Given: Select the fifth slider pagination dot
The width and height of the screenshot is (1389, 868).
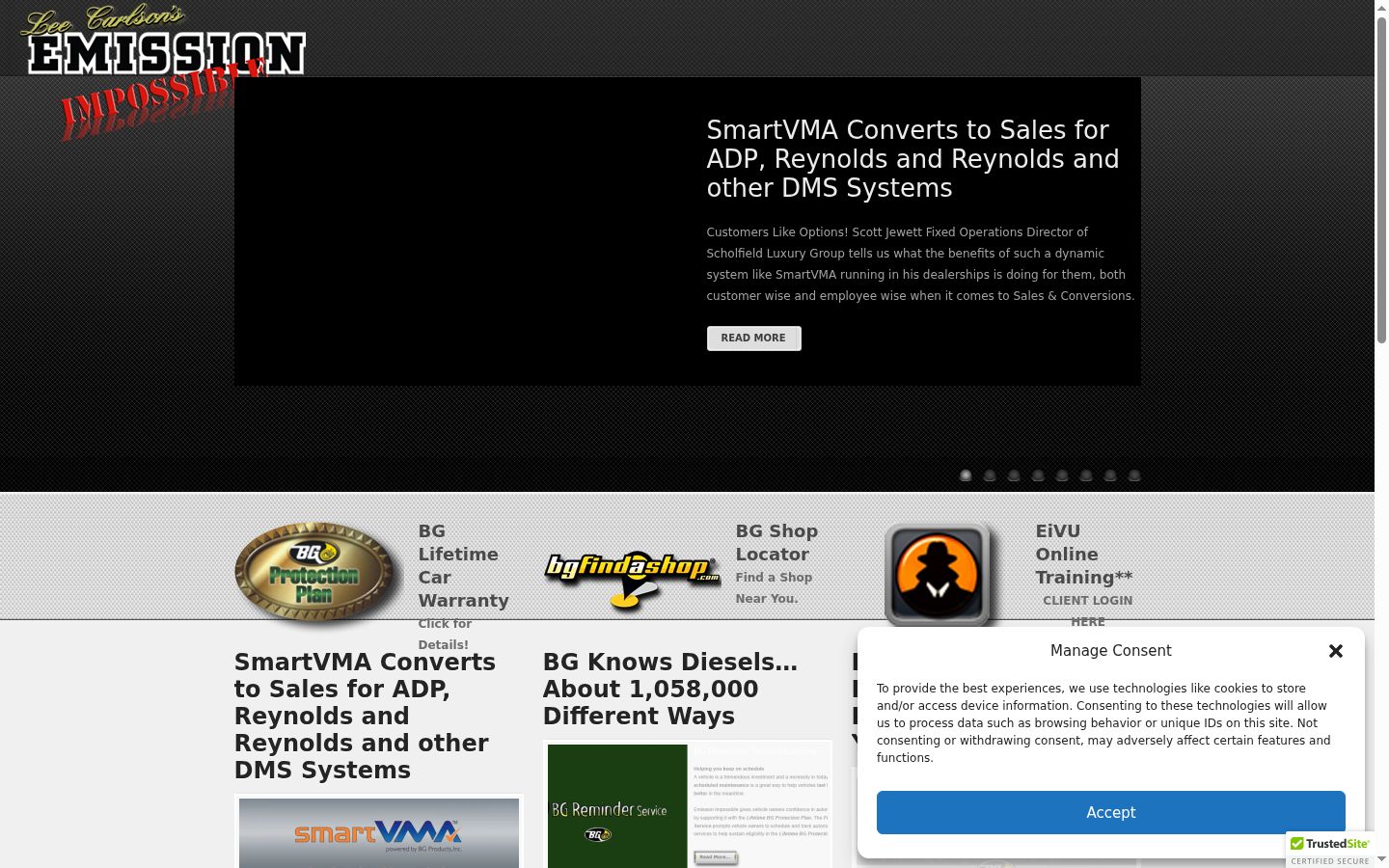Looking at the screenshot, I should coord(1062,475).
